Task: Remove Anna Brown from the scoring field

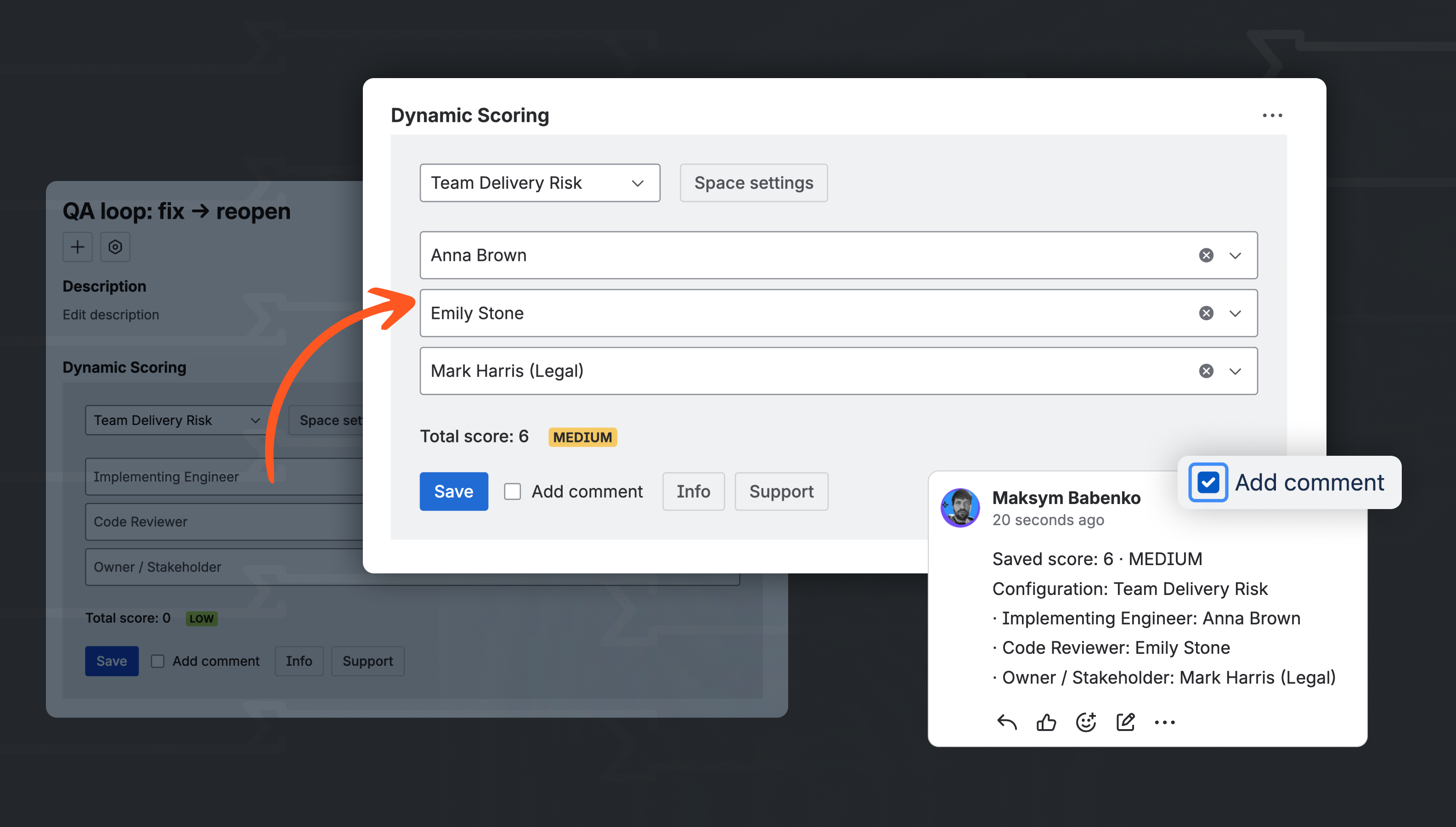Action: pos(1206,255)
